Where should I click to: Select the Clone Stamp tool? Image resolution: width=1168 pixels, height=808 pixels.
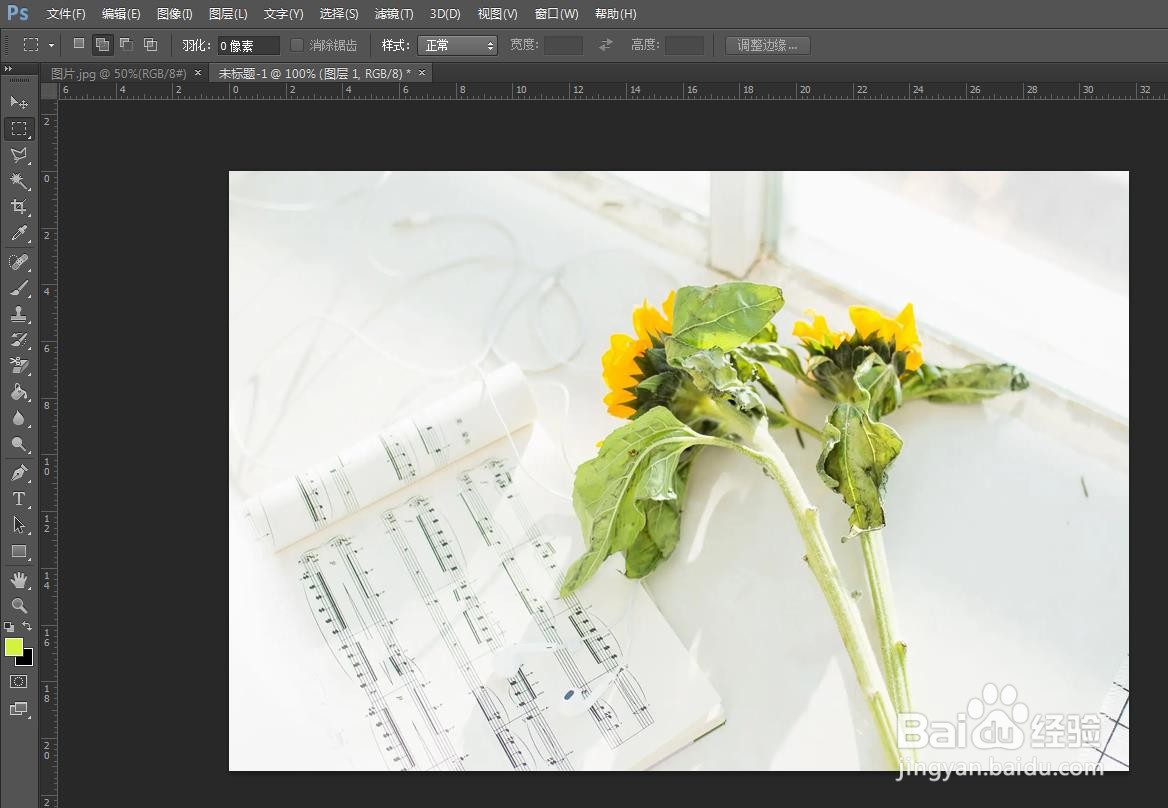pyautogui.click(x=19, y=314)
